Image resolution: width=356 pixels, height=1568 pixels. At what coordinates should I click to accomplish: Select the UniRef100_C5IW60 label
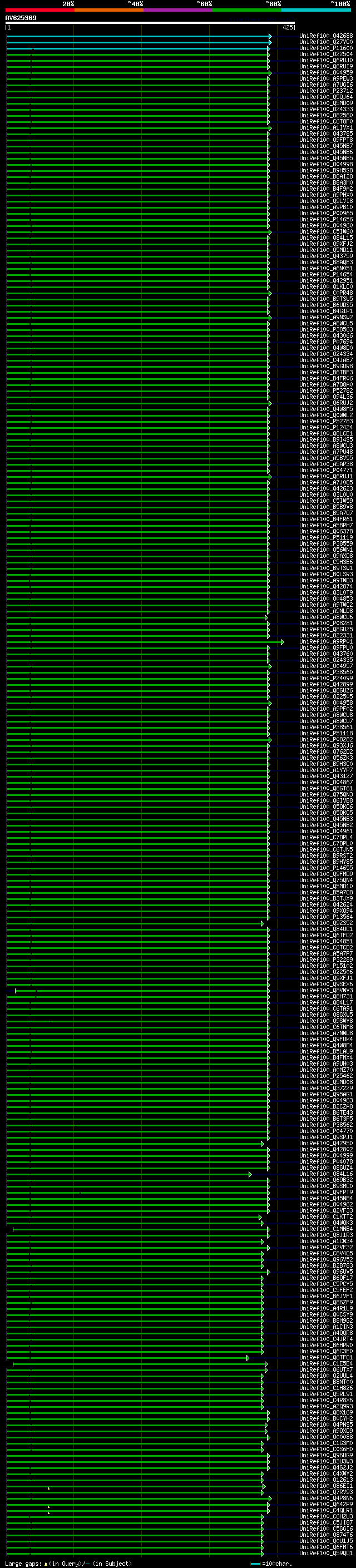(326, 232)
